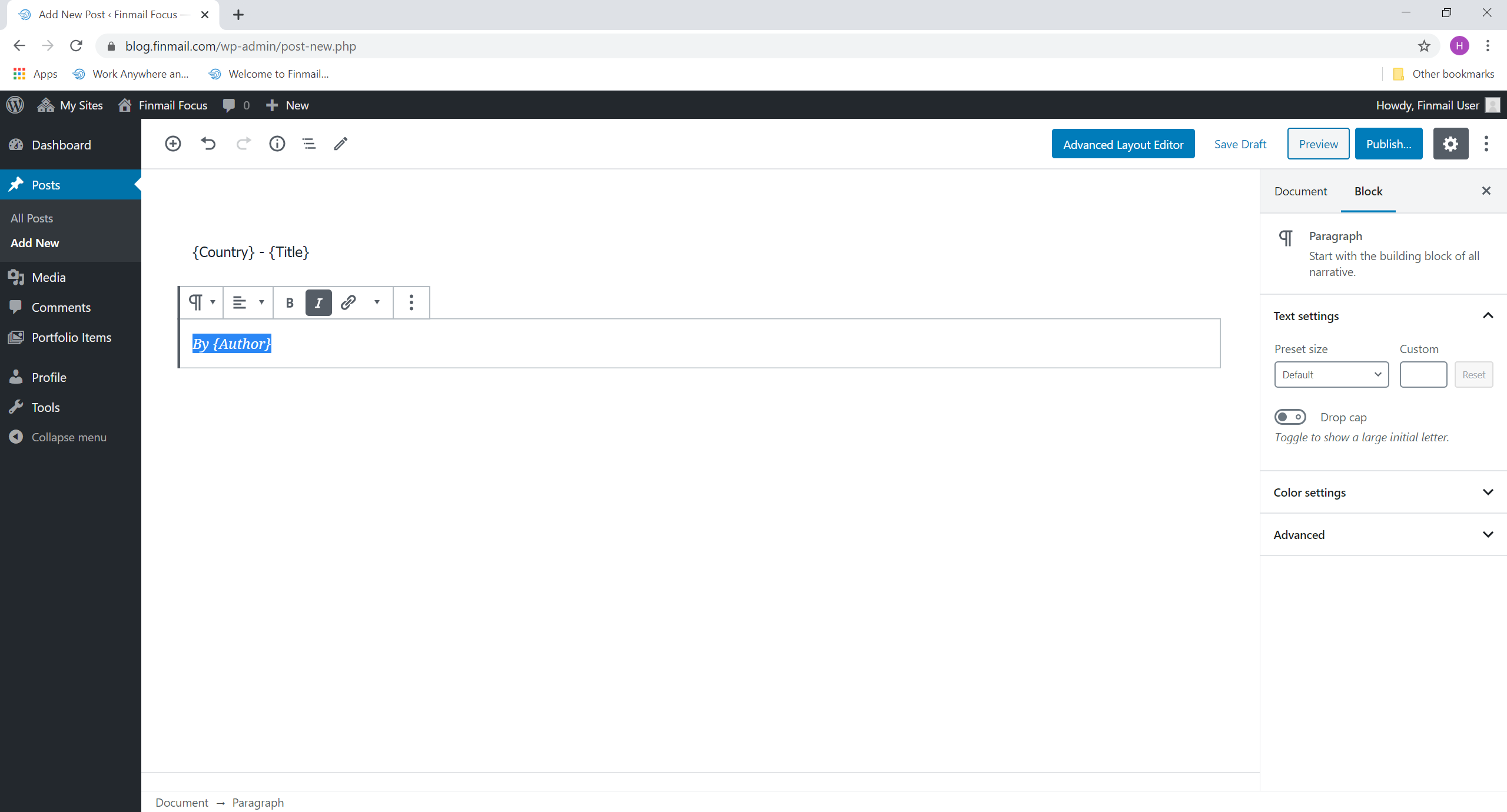This screenshot has height=812, width=1507.
Task: Collapse the Text settings panel
Action: click(1383, 316)
